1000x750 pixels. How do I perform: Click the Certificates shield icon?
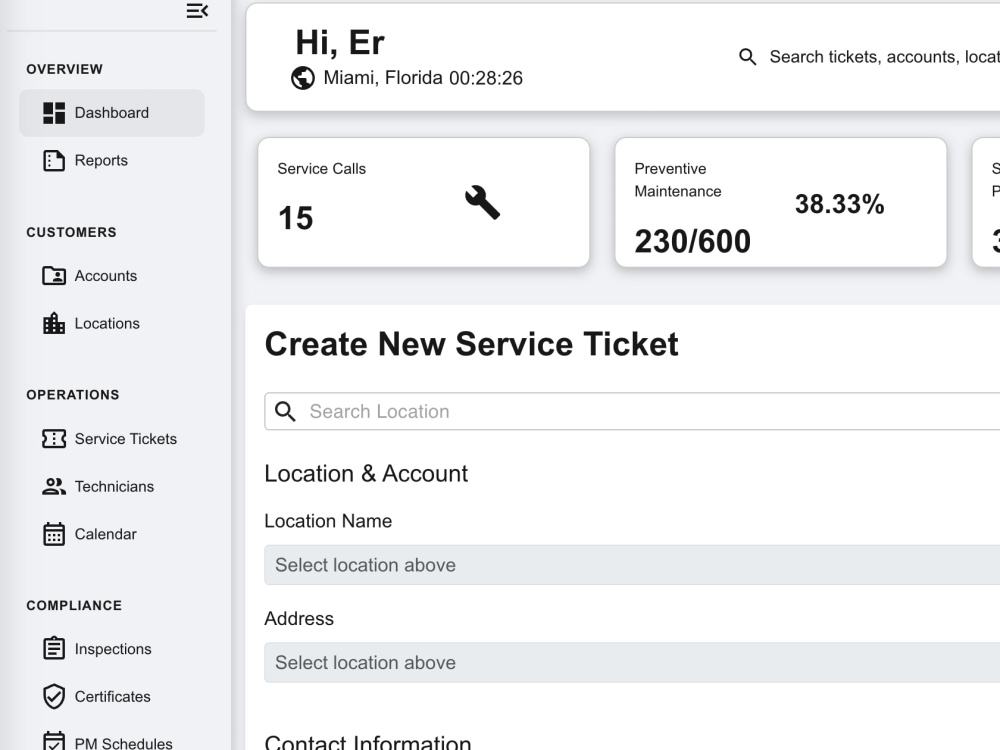(54, 696)
